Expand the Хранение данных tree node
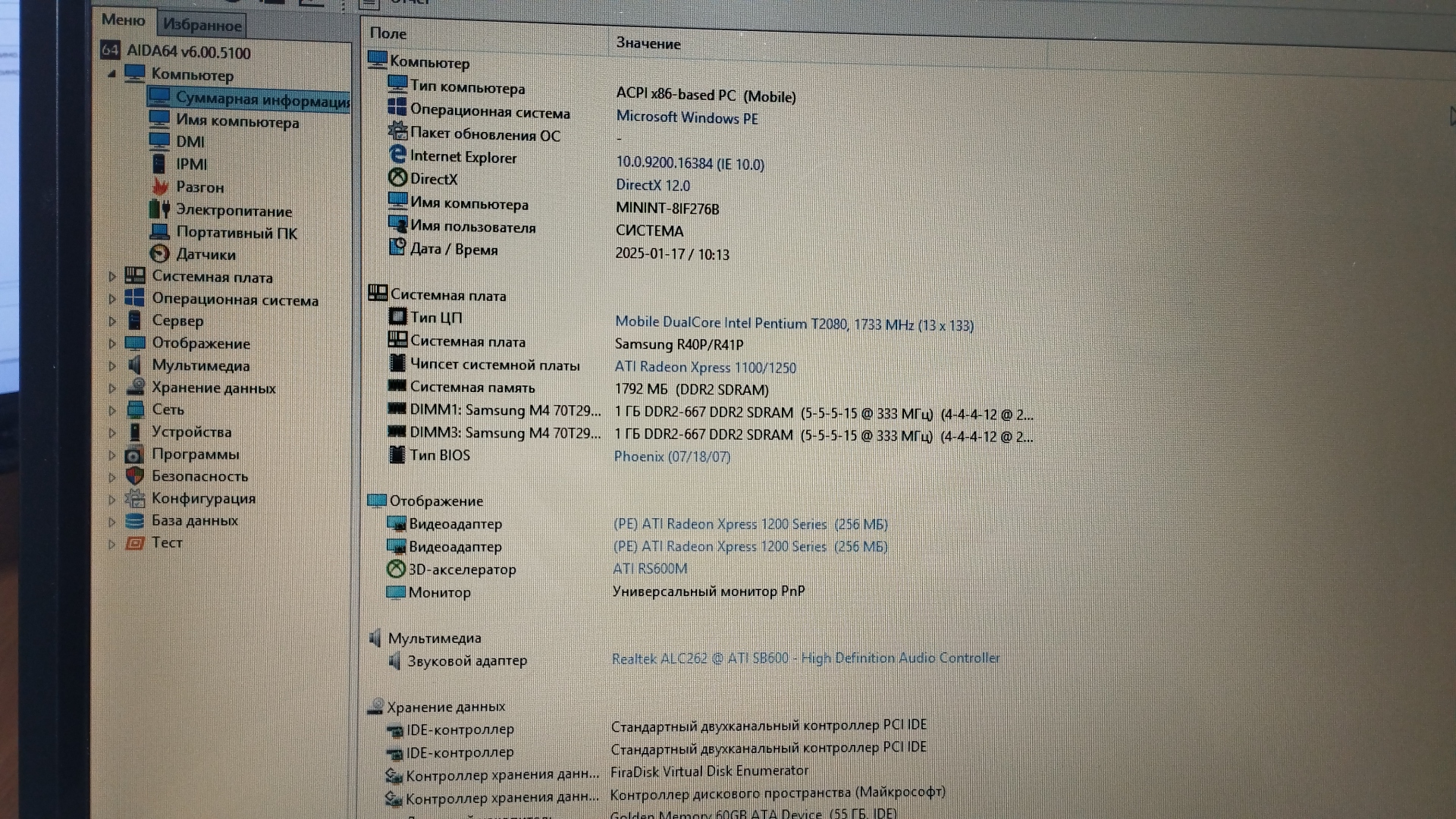 click(112, 388)
